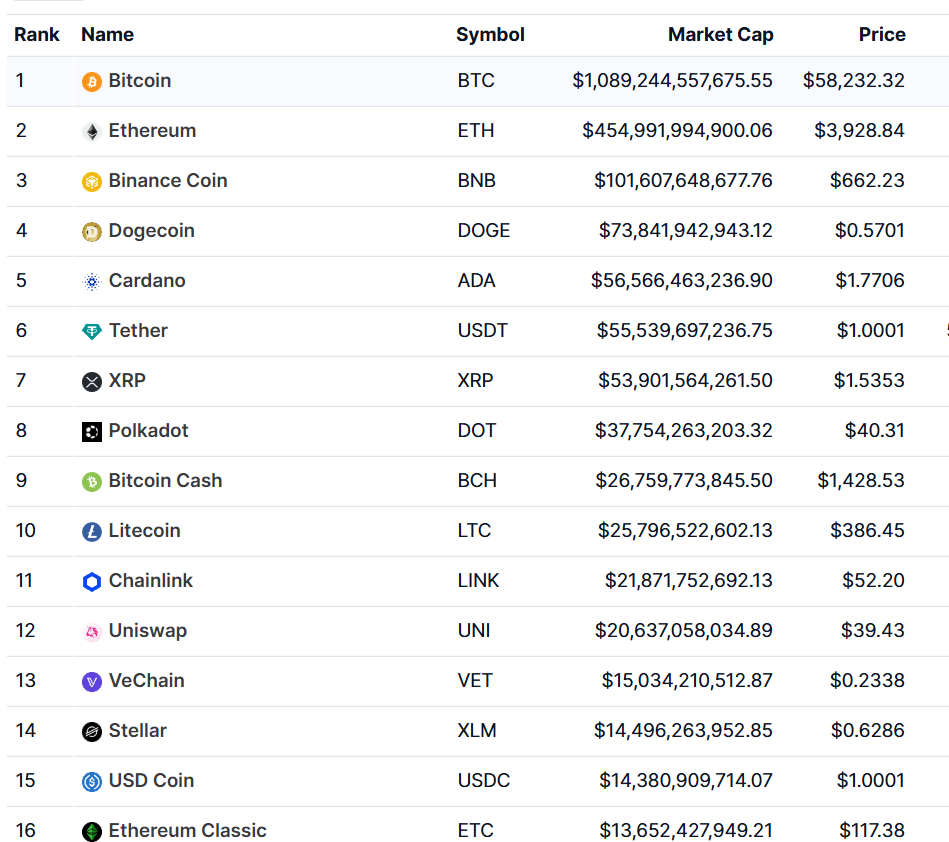Open the Litecoin name link
Screen dimensions: 949x842
[145, 531]
